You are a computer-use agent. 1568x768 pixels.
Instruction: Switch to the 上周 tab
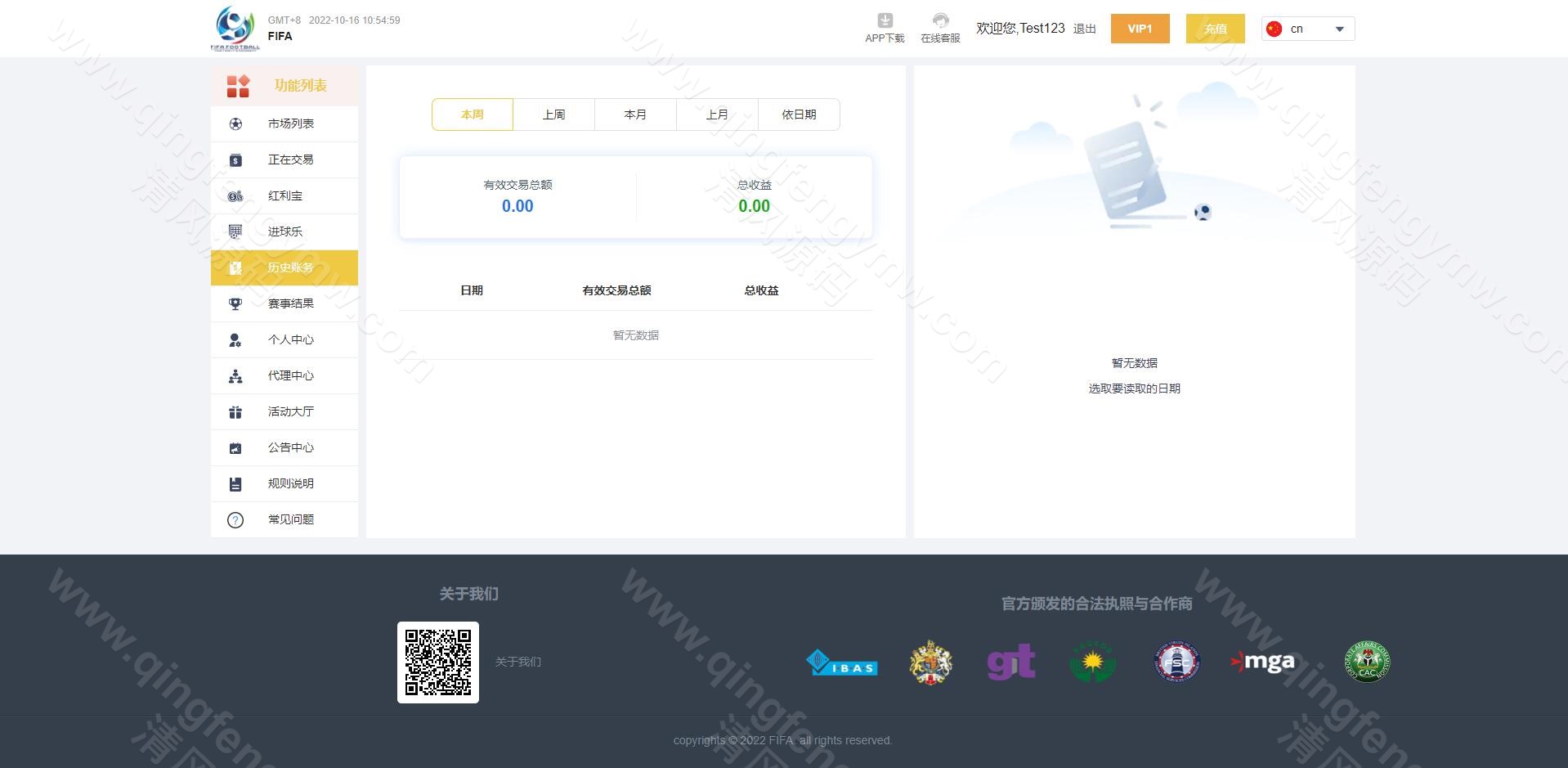click(553, 114)
